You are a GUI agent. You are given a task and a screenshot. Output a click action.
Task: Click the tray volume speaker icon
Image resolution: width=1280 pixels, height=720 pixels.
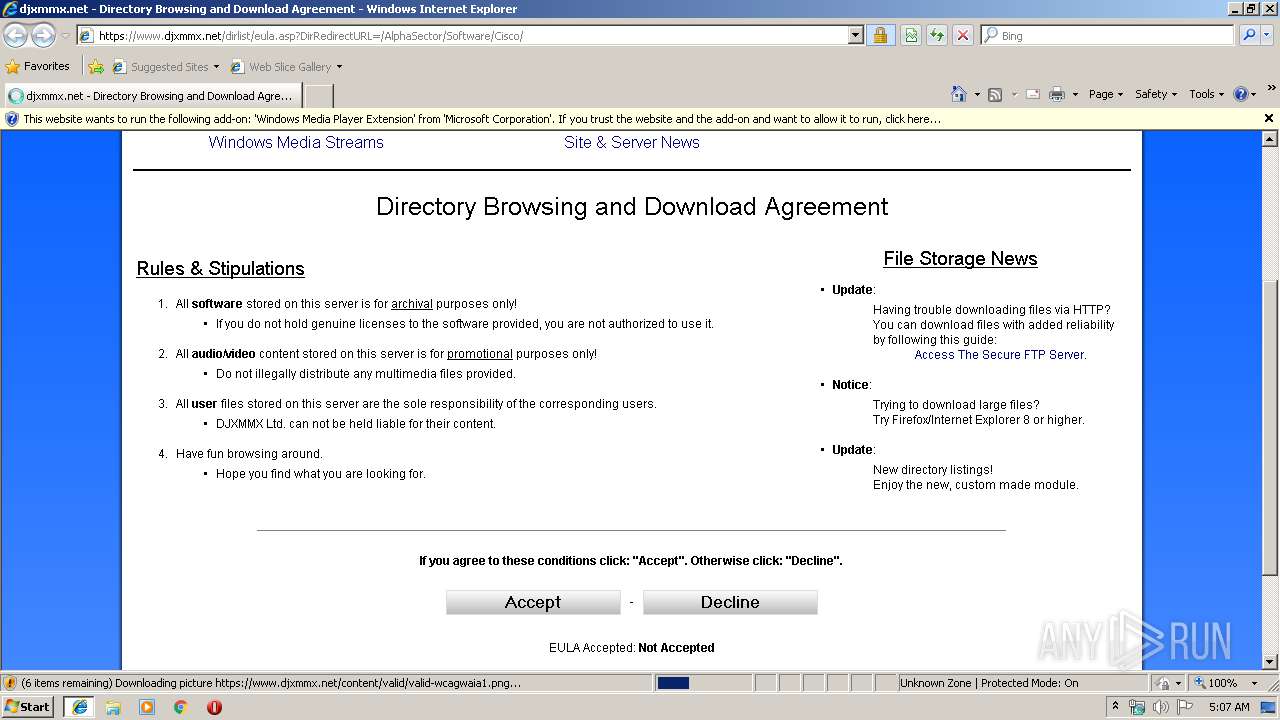point(1161,707)
